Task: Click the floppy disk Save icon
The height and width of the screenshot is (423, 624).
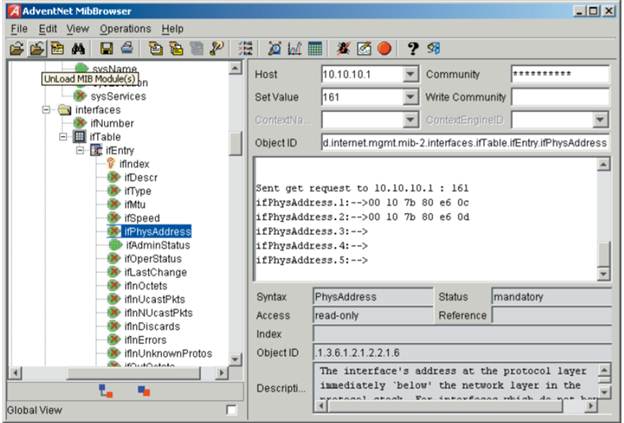Action: click(x=106, y=48)
